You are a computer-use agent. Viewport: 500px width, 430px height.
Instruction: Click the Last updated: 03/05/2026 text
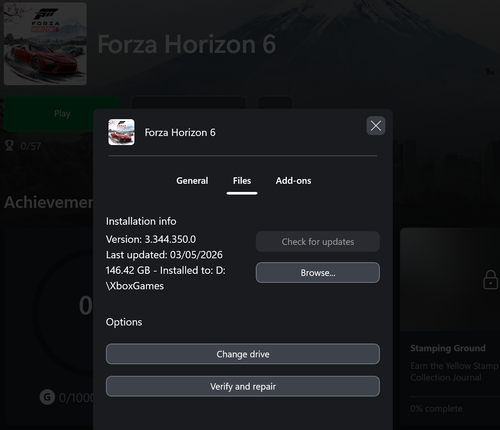pos(164,255)
